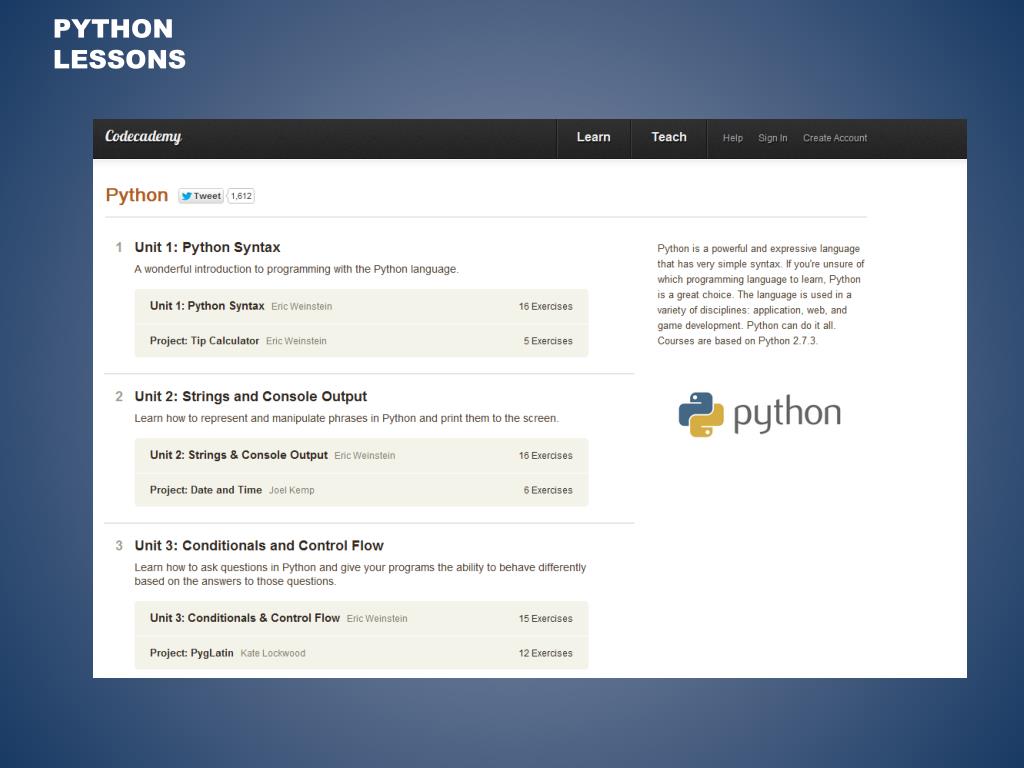Click the '15 Exercises' label
This screenshot has height=768, width=1024.
click(x=546, y=618)
